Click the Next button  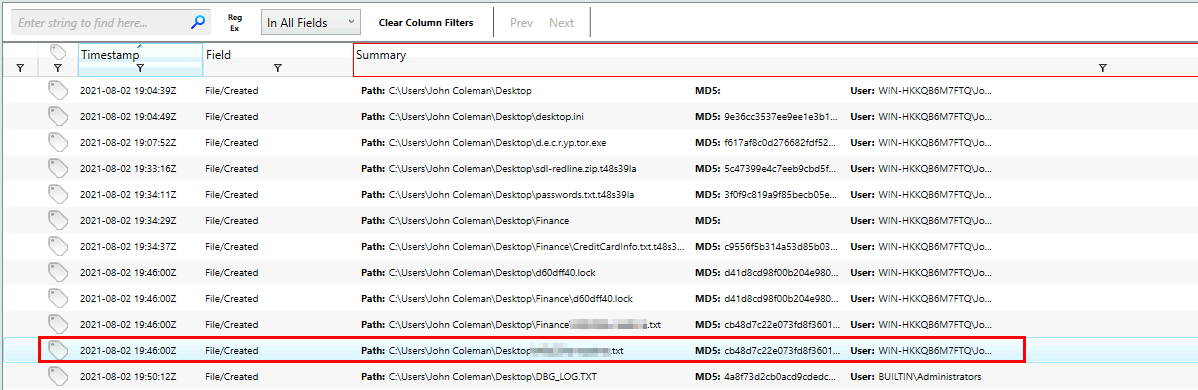(x=562, y=23)
